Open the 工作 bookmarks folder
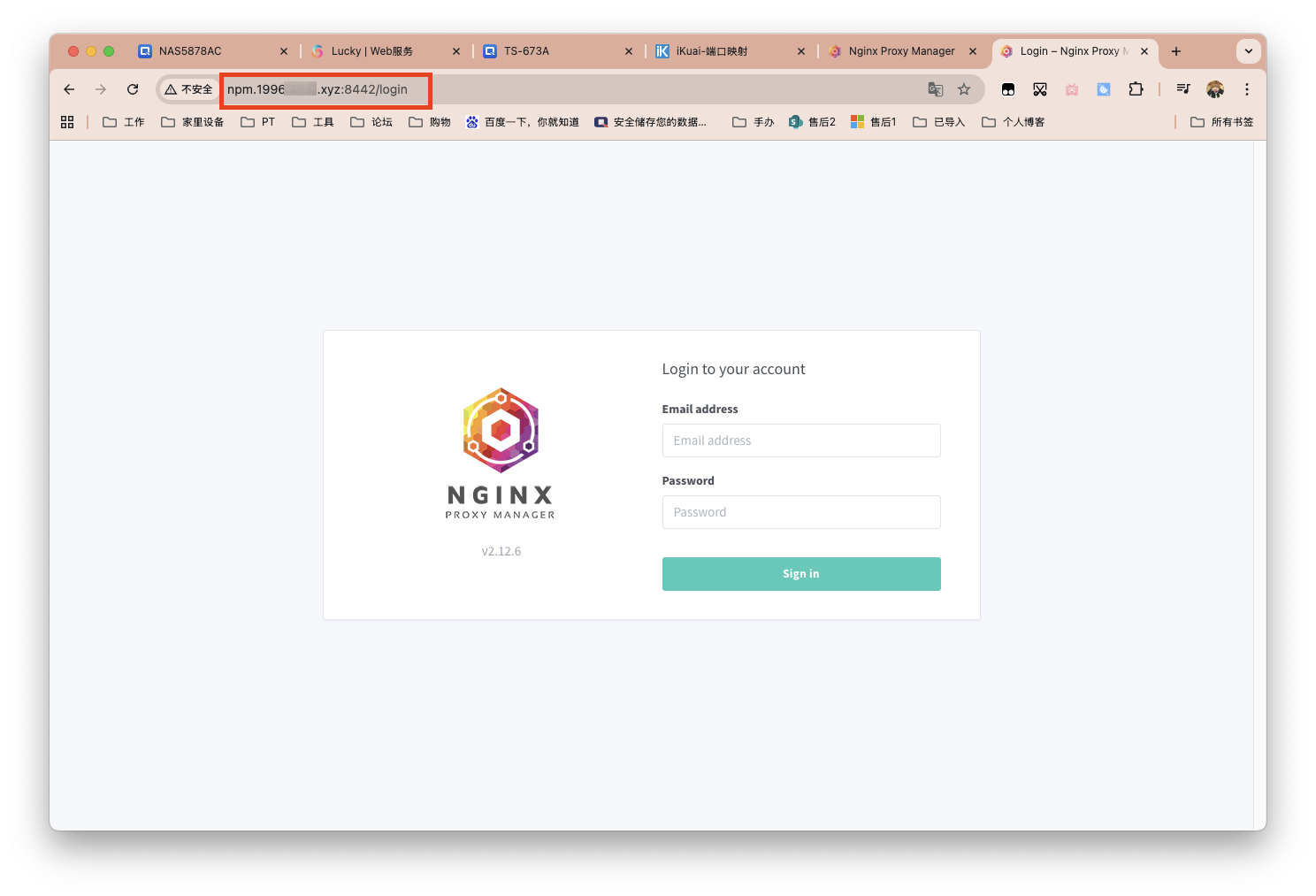This screenshot has height=896, width=1316. pyautogui.click(x=124, y=122)
